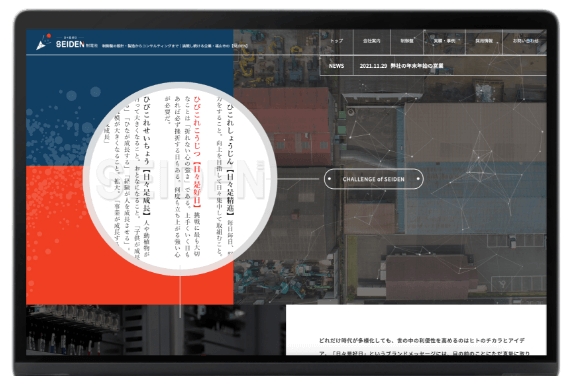Open the 実績・事例 navigation item
This screenshot has height=376, width=572.
pyautogui.click(x=444, y=41)
